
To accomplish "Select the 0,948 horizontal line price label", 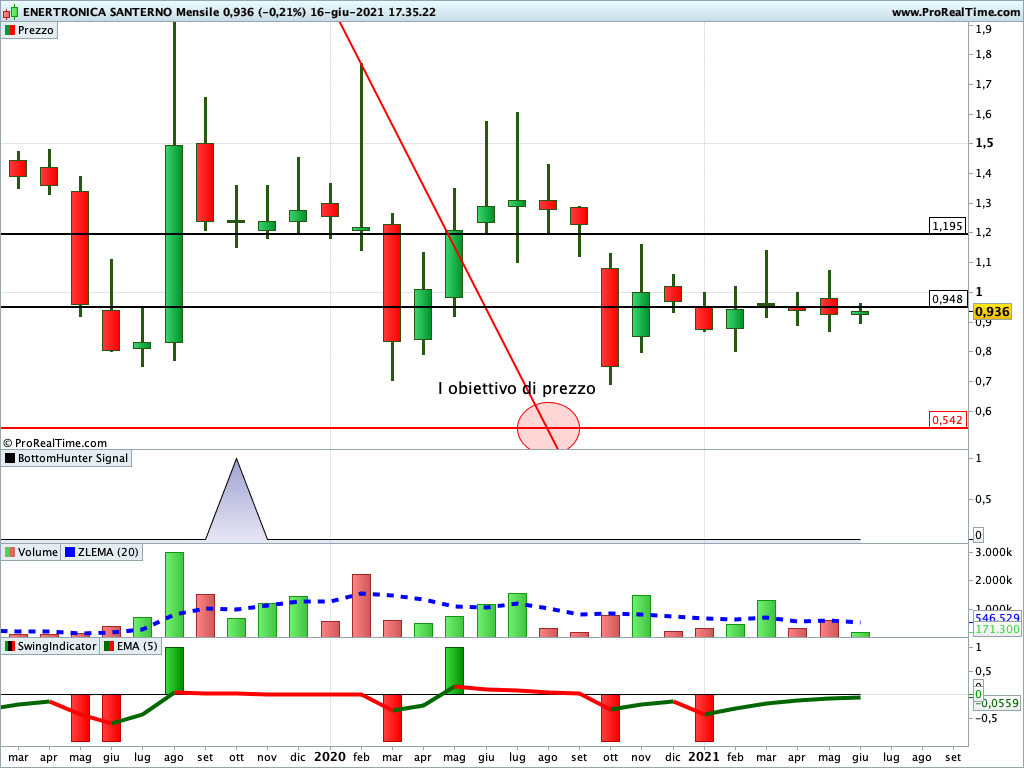I will pyautogui.click(x=946, y=299).
